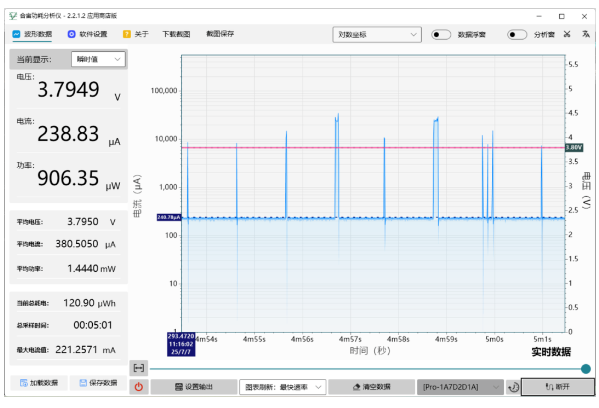
Task: Click the 截图保存 save screenshot item
Action: click(220, 34)
